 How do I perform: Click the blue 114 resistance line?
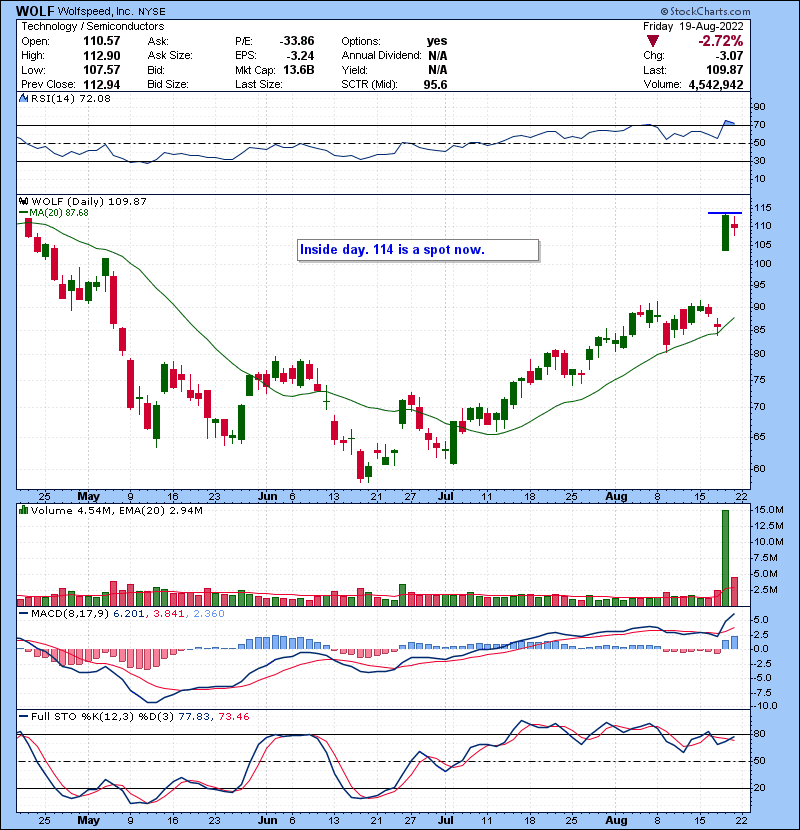tap(725, 213)
